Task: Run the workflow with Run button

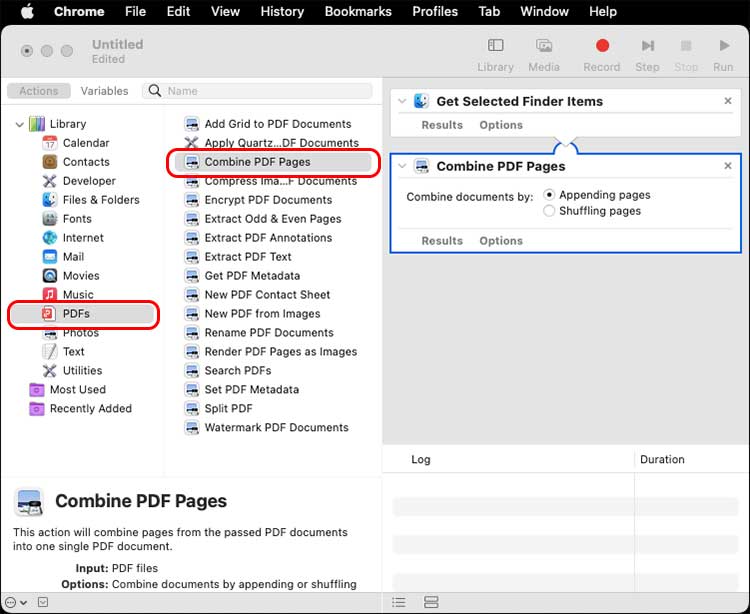Action: (723, 55)
